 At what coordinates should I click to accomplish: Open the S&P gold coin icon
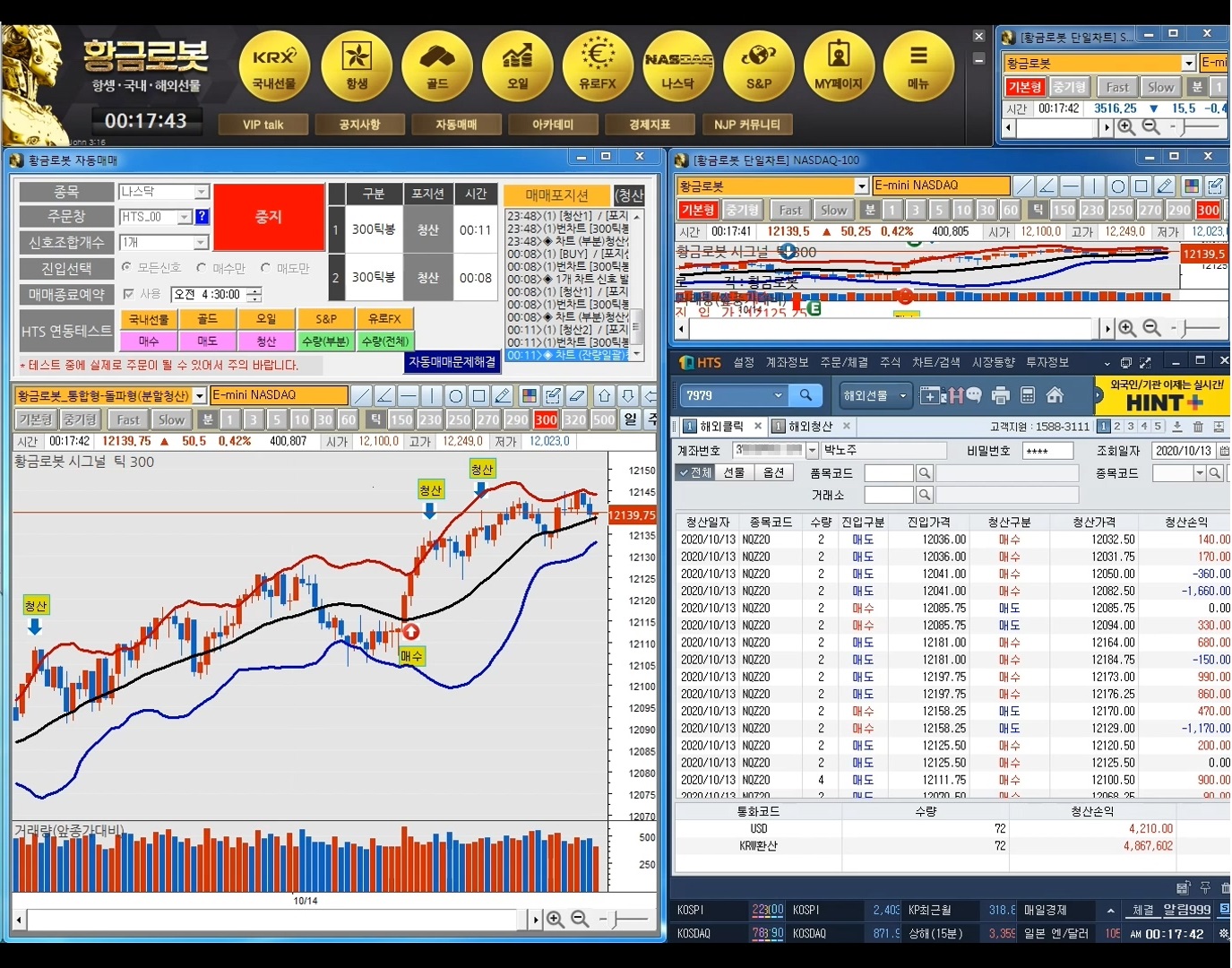(759, 66)
